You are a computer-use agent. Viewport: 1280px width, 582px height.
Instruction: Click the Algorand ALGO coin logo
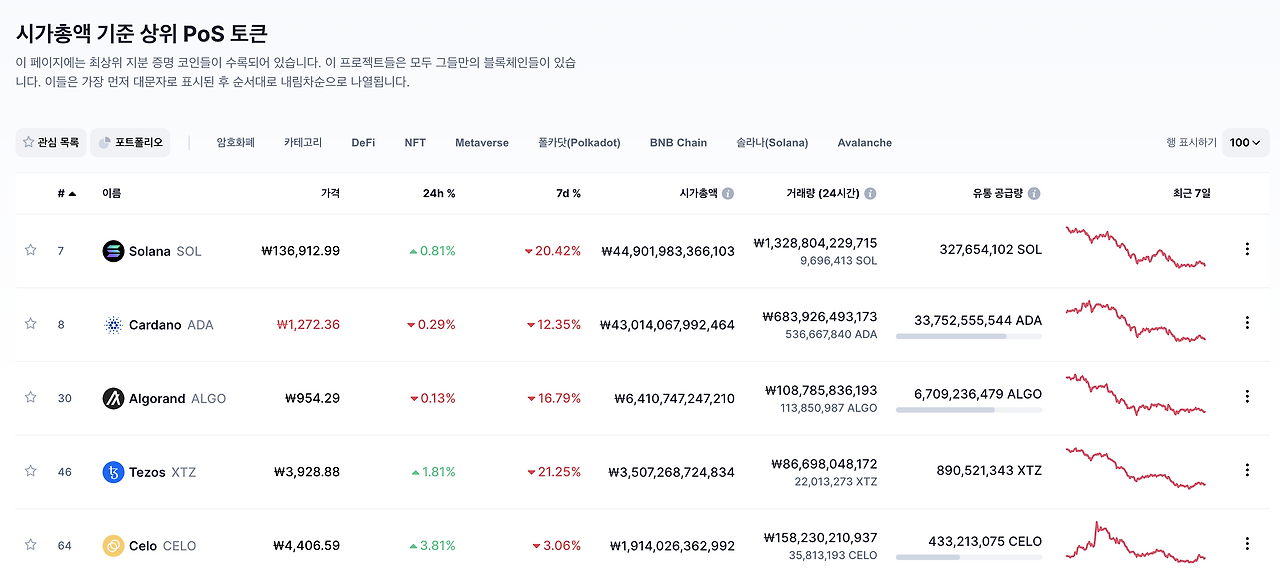(x=115, y=398)
